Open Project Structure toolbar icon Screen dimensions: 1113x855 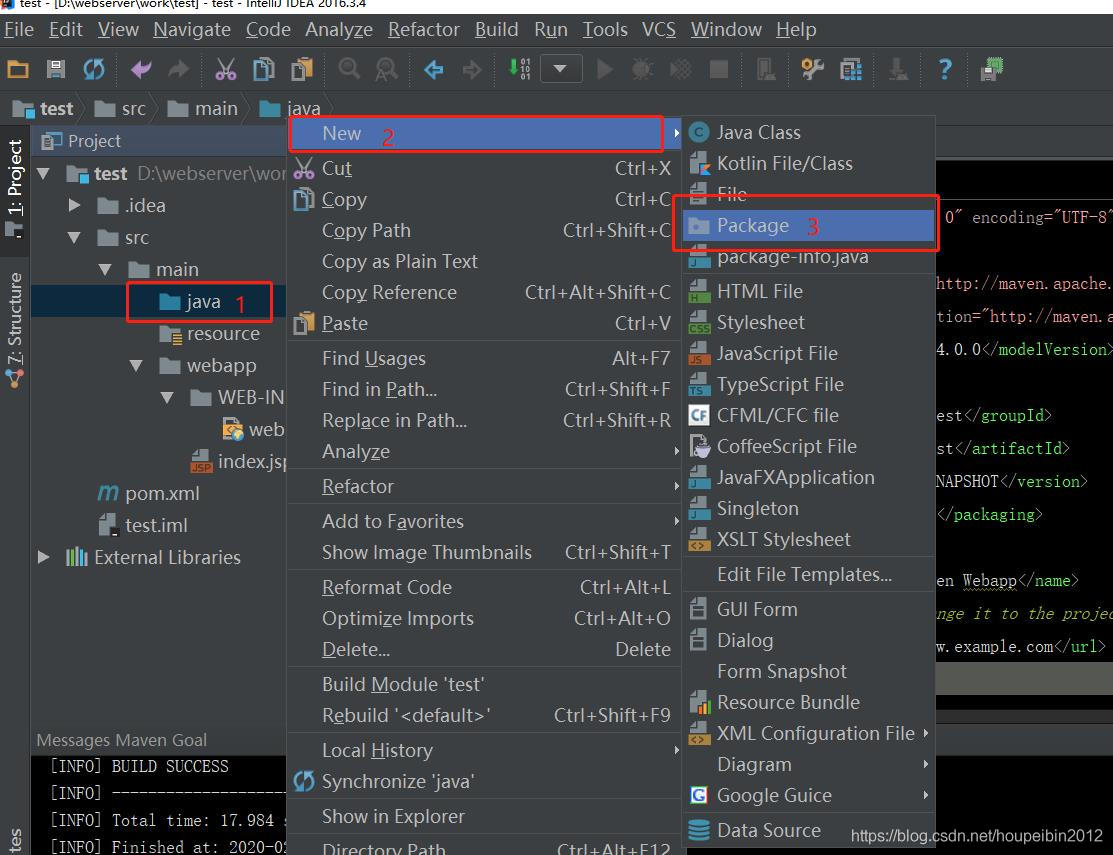(850, 69)
